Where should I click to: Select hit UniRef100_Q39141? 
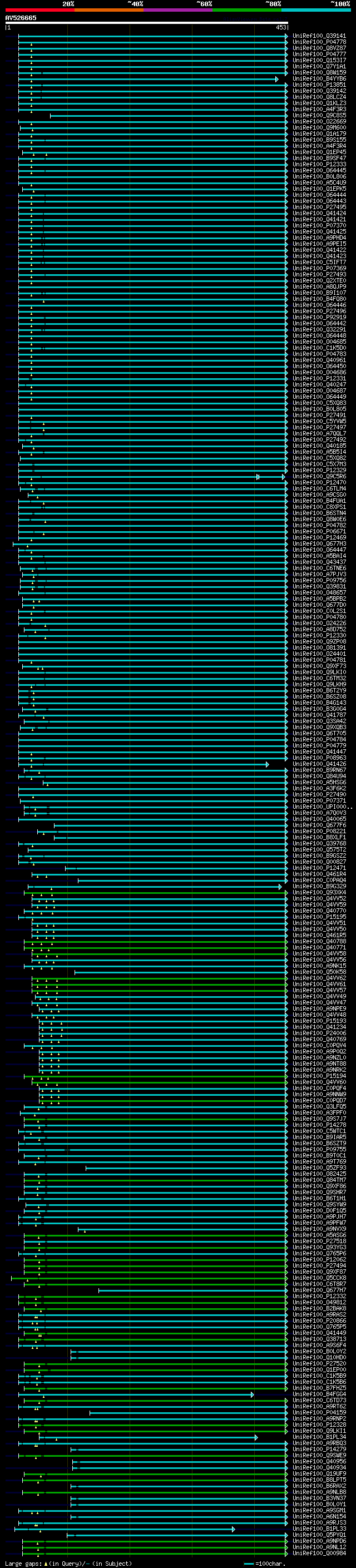point(319,36)
